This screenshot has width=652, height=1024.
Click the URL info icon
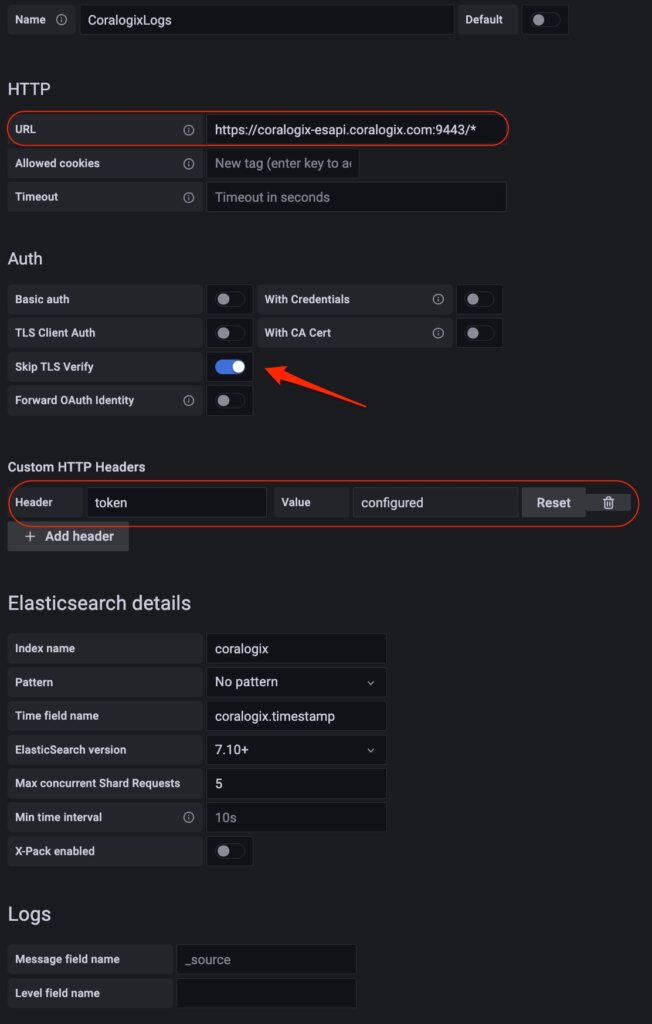point(189,130)
